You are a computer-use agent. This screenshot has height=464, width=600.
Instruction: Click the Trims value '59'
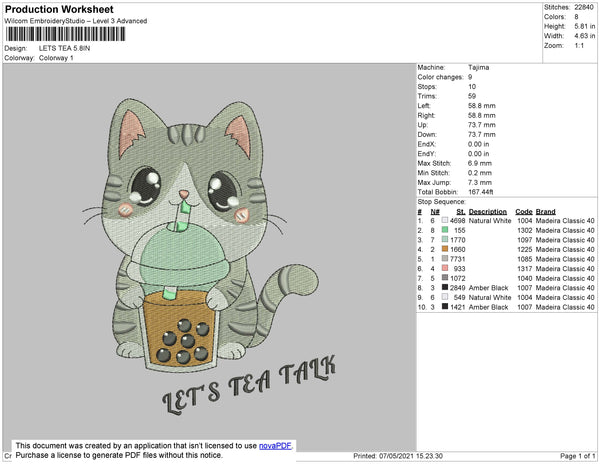(472, 96)
